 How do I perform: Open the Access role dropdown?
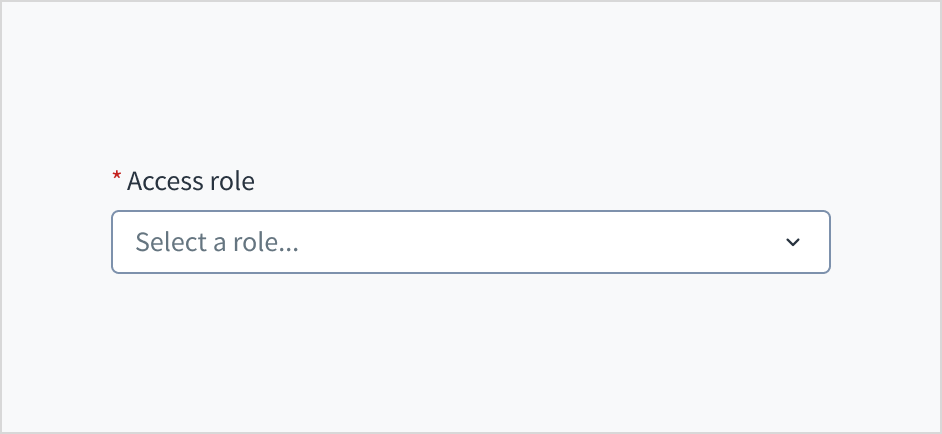470,242
